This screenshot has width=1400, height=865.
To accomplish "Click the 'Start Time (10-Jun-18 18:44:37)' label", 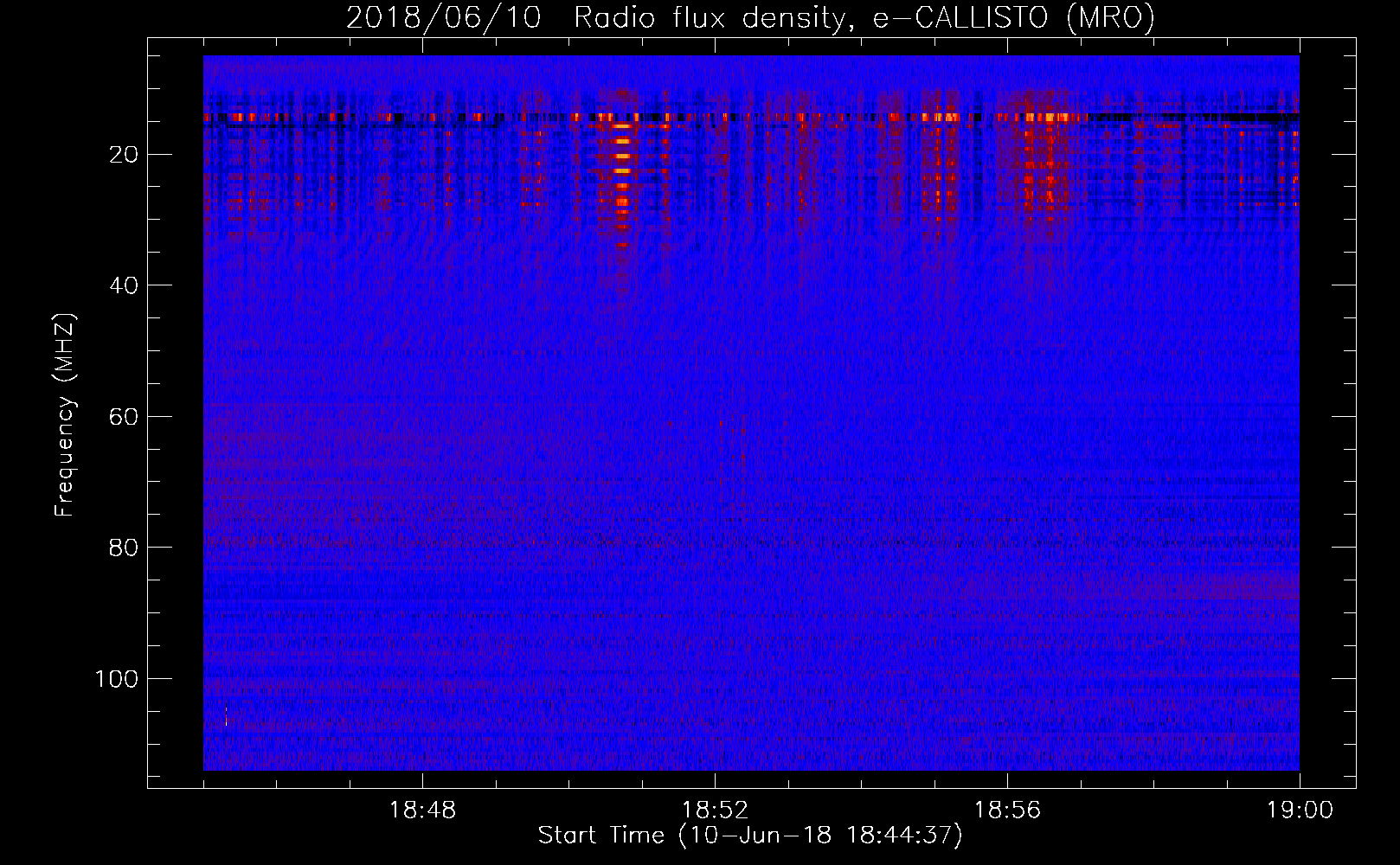I will (750, 836).
